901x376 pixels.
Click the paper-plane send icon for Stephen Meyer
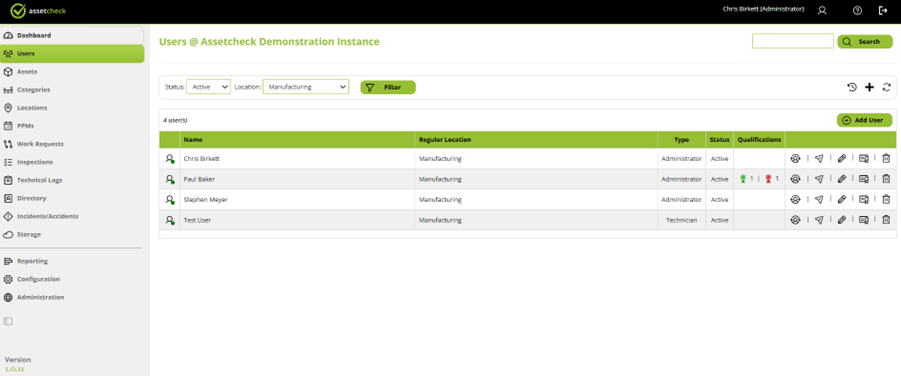click(819, 199)
